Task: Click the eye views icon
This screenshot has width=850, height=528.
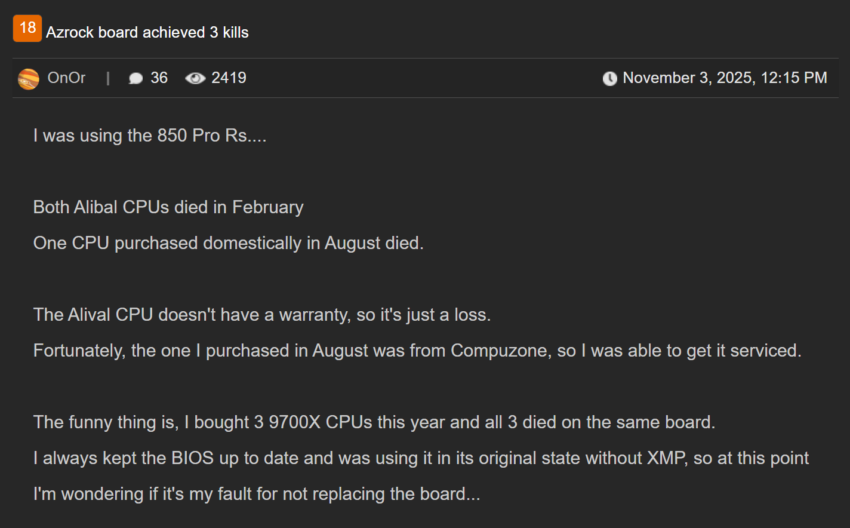Action: [x=195, y=78]
